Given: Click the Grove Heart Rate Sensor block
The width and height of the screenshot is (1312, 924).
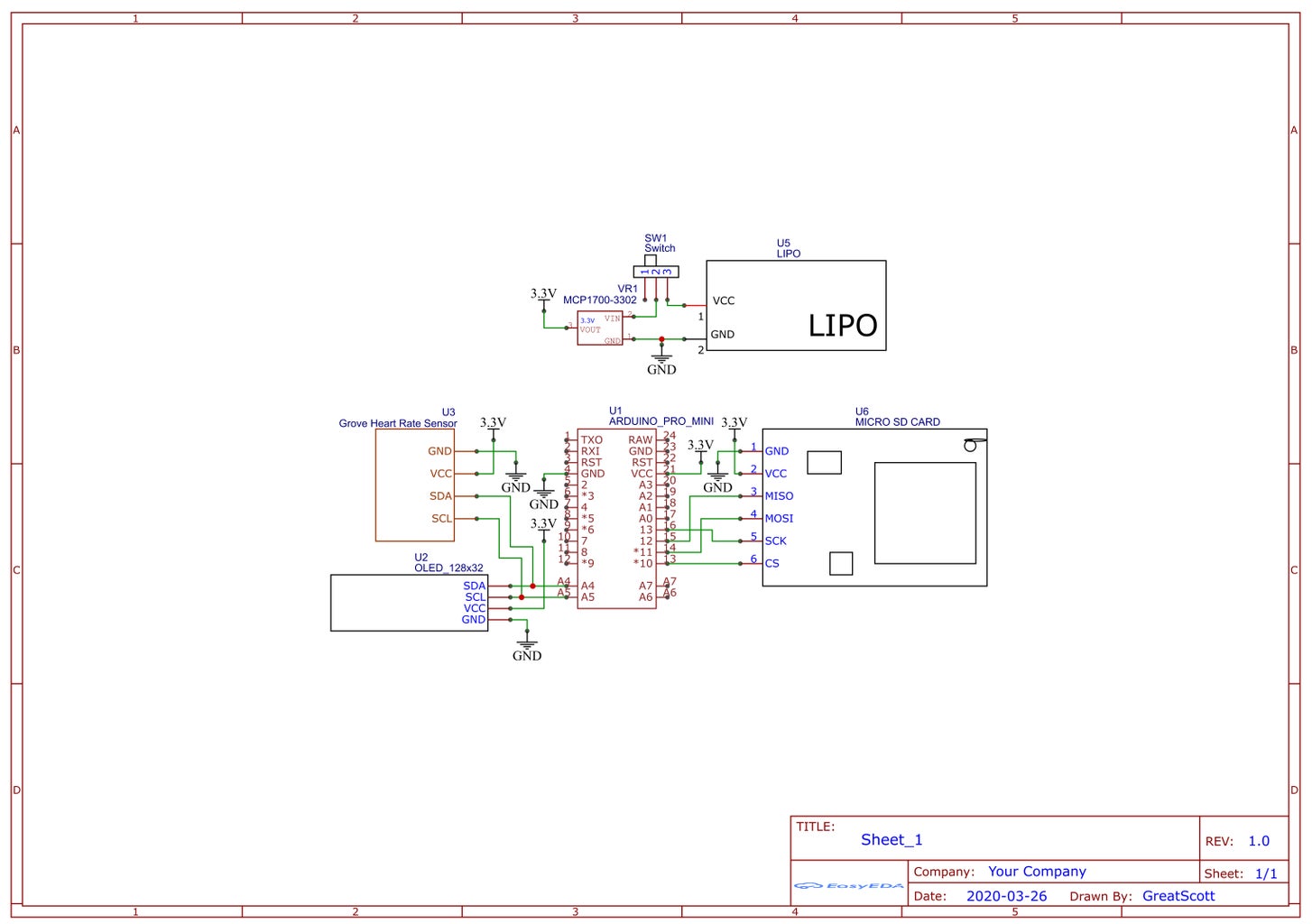Looking at the screenshot, I should [415, 485].
